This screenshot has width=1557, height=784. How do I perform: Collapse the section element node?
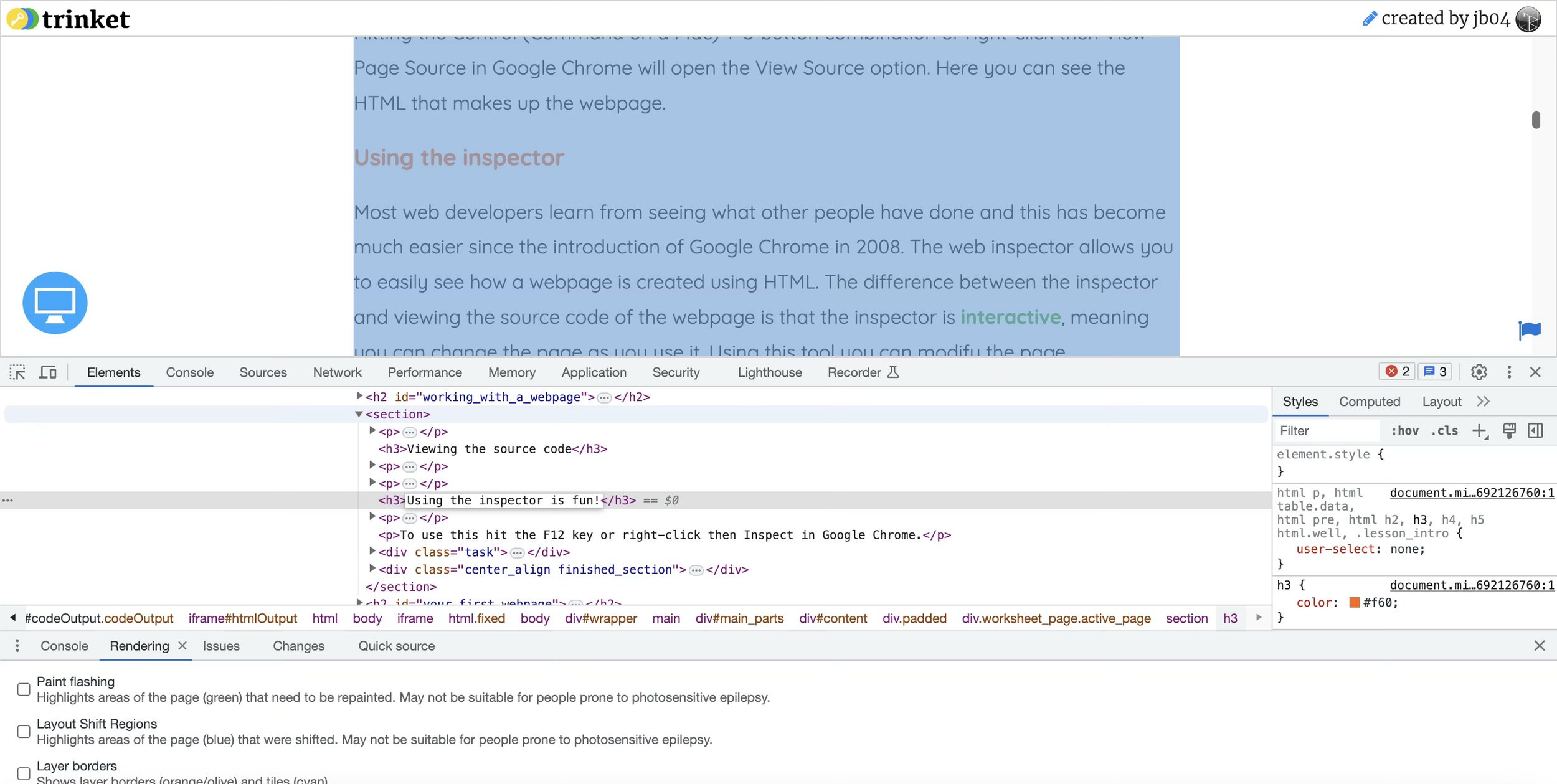pyautogui.click(x=359, y=414)
